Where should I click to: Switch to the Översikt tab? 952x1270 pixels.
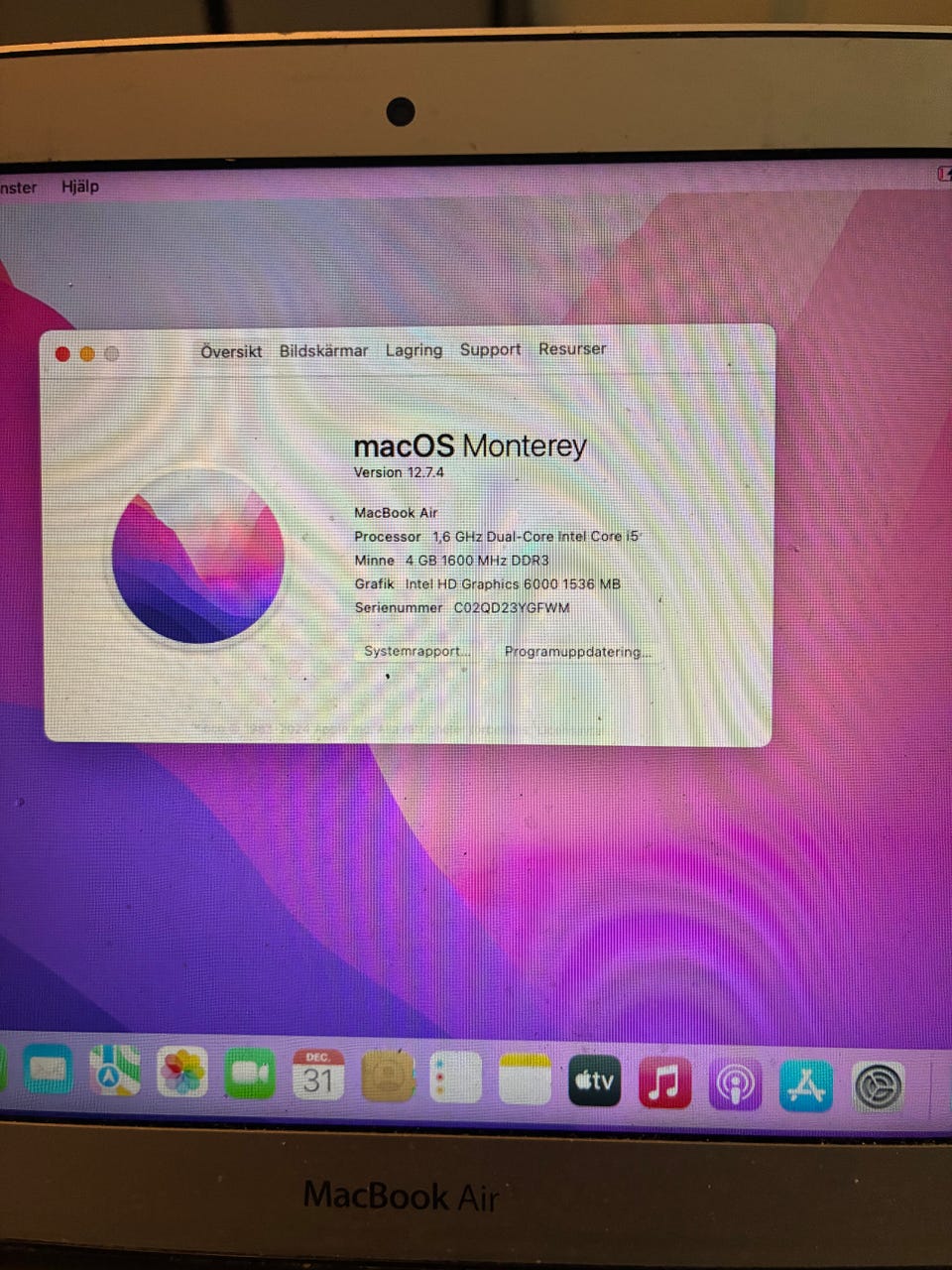point(231,351)
